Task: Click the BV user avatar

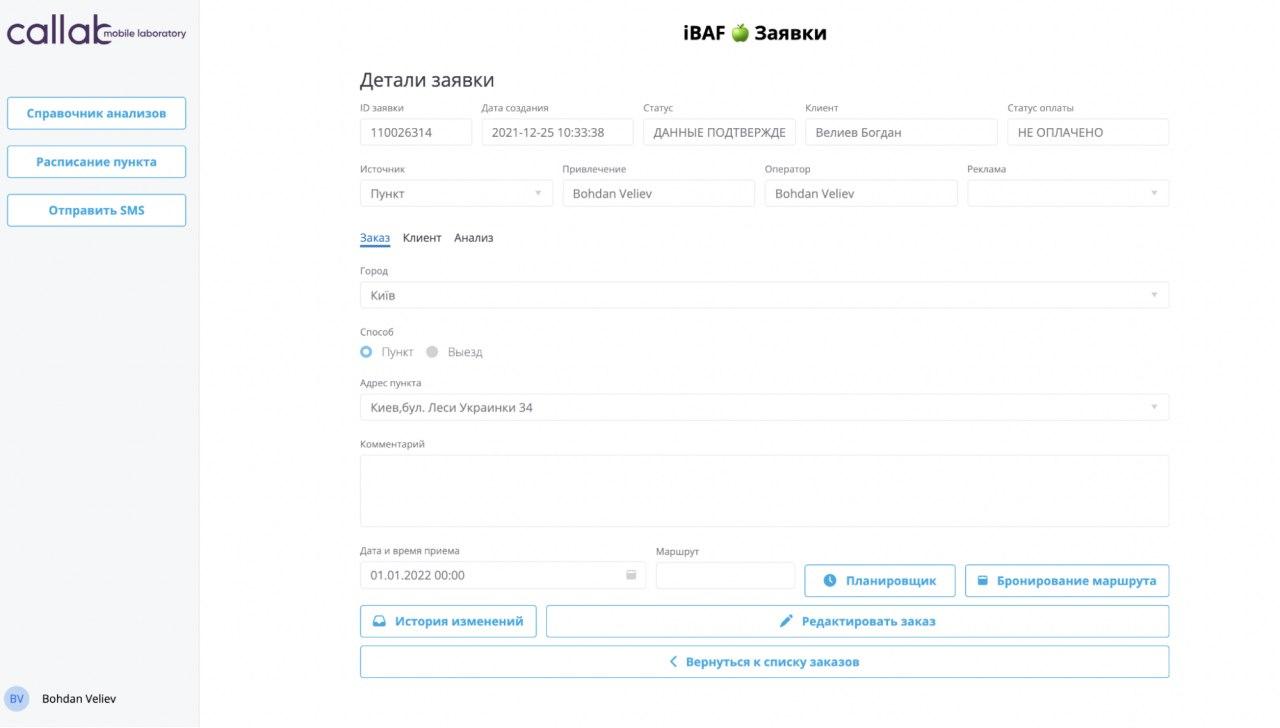Action: [16, 699]
